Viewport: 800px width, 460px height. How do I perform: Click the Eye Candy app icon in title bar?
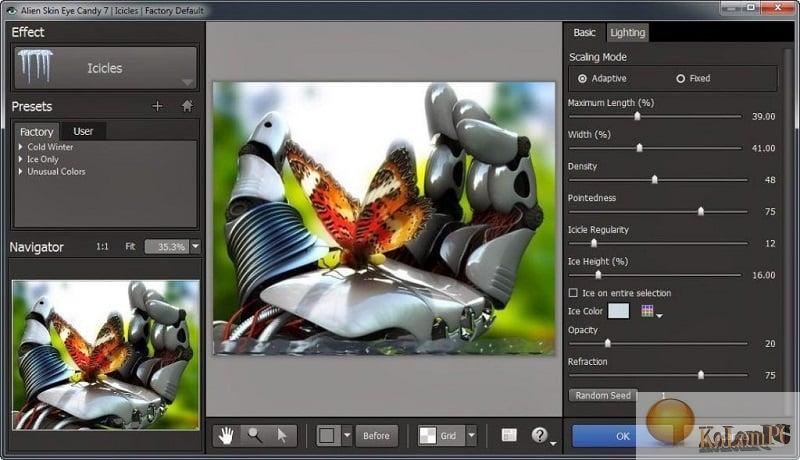pos(11,10)
